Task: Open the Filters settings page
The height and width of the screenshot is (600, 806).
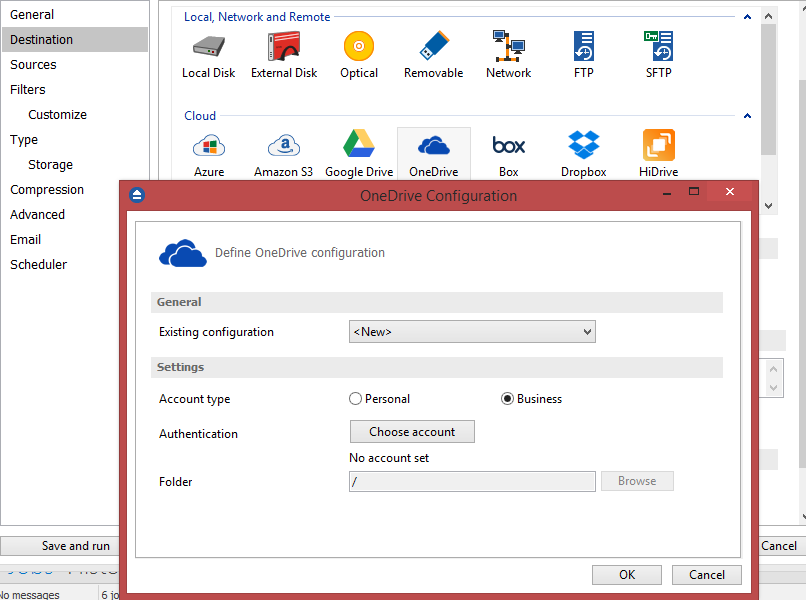Action: 28,89
